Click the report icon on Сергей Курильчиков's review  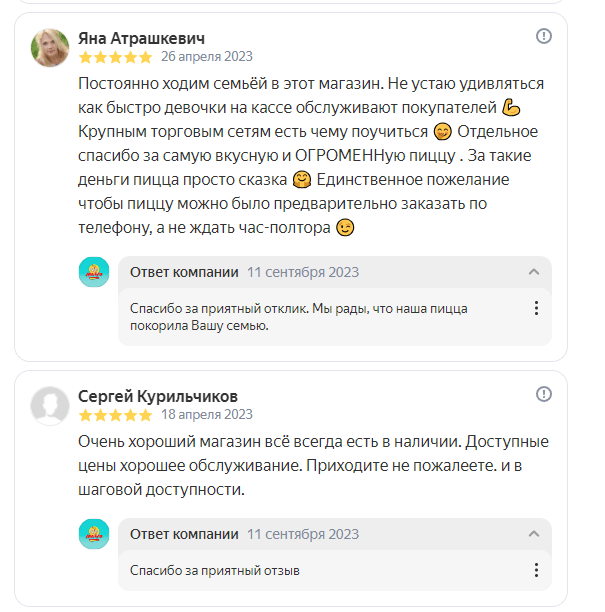click(544, 394)
